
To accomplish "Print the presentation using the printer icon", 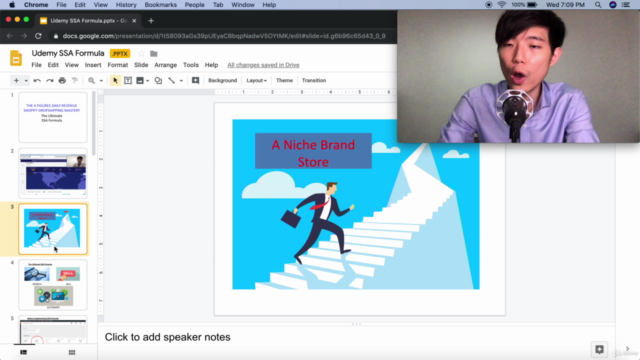I will click(62, 80).
